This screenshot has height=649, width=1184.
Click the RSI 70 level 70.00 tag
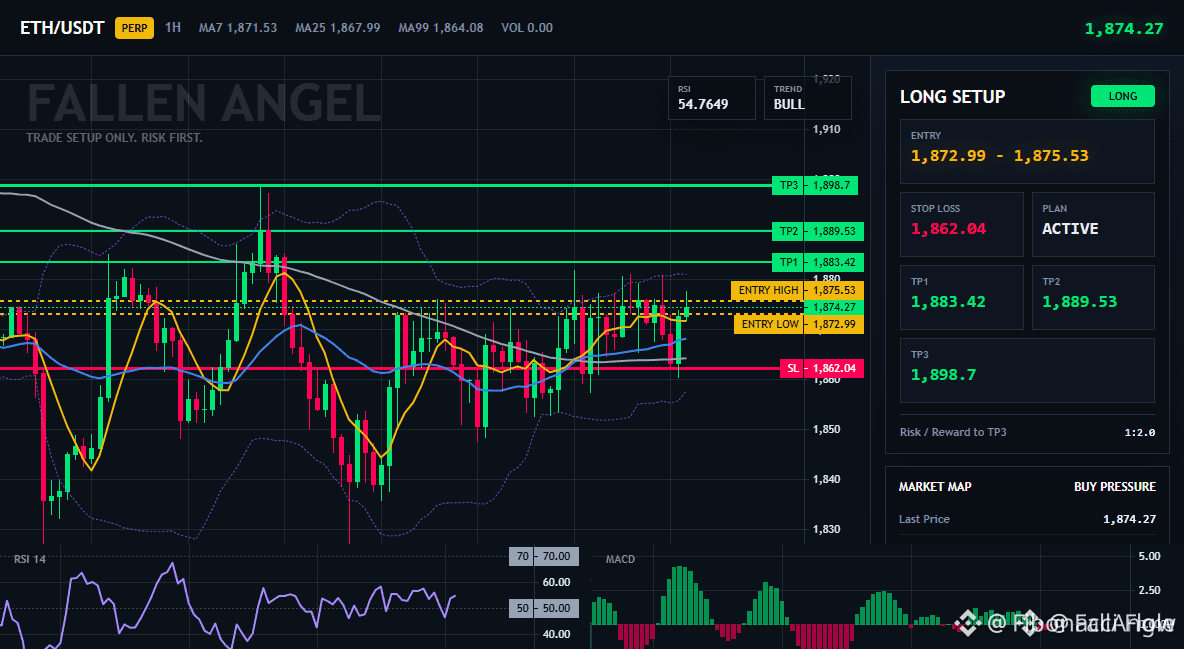pos(544,556)
